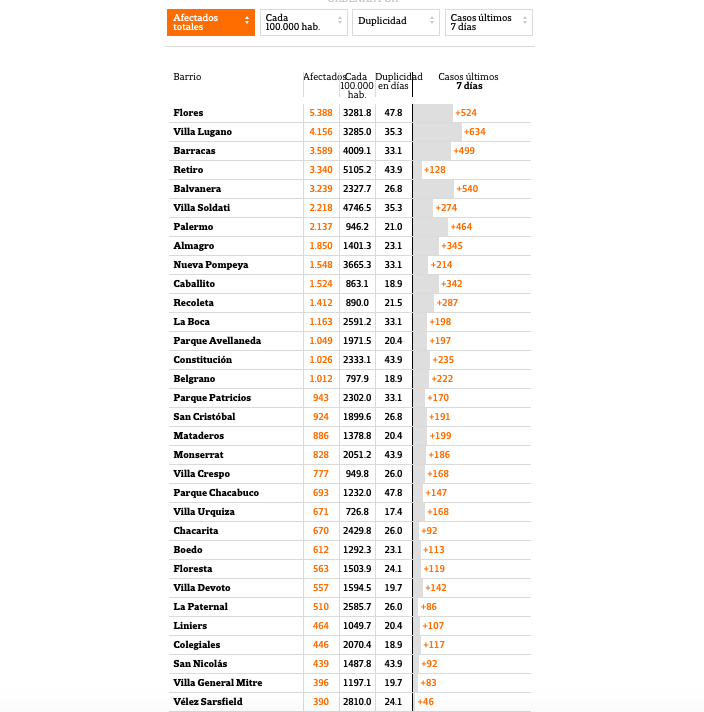Click Palermo's affected count 2.137
704x712 pixels.
pos(321,227)
